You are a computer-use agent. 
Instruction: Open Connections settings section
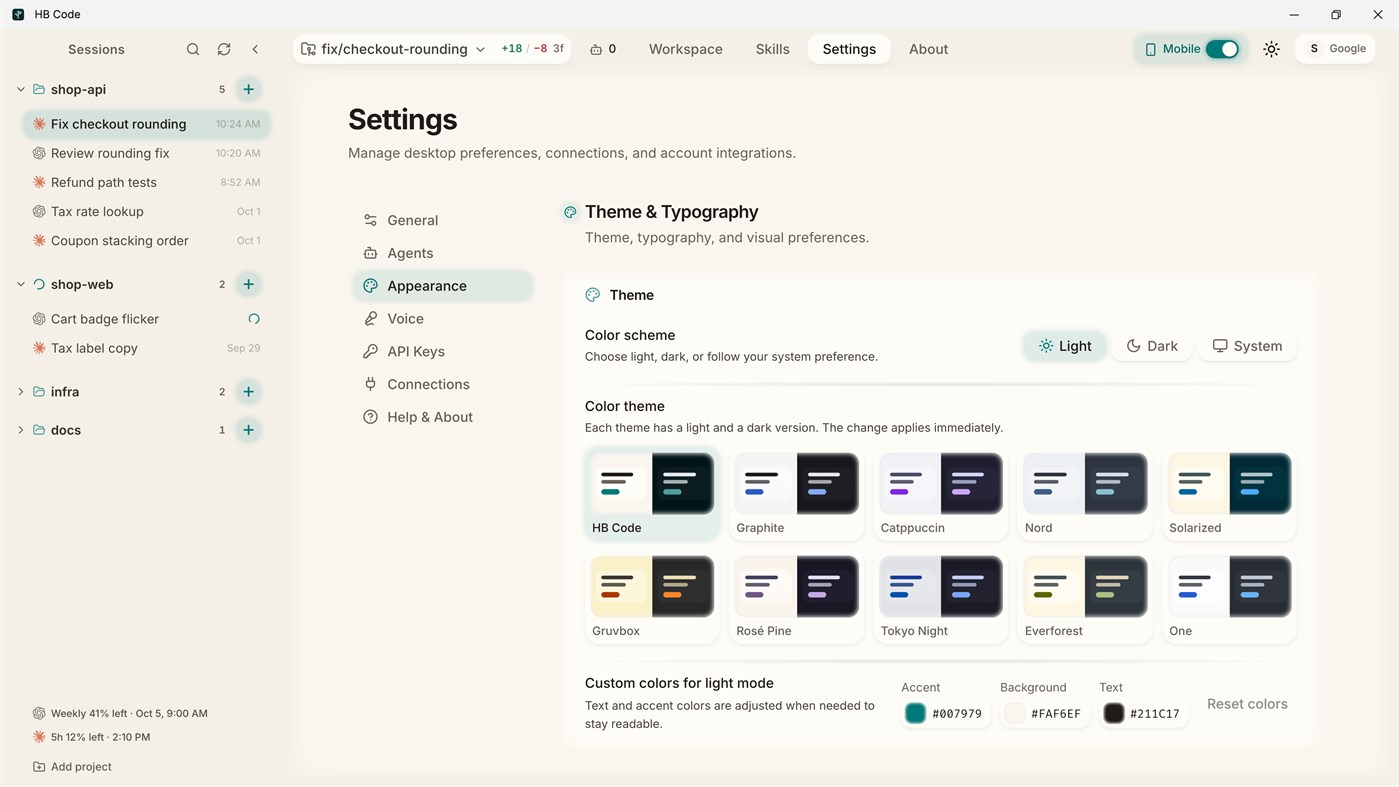coord(443,384)
